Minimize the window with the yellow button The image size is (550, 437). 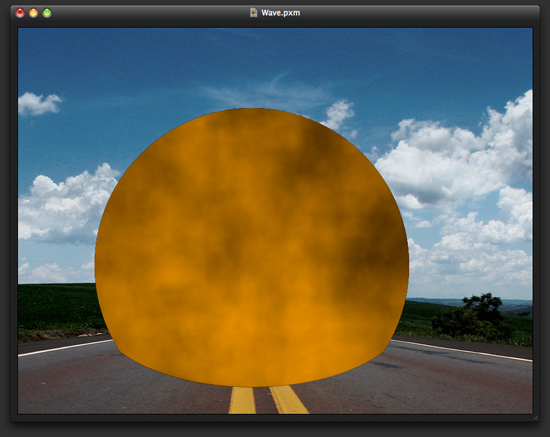tap(33, 13)
